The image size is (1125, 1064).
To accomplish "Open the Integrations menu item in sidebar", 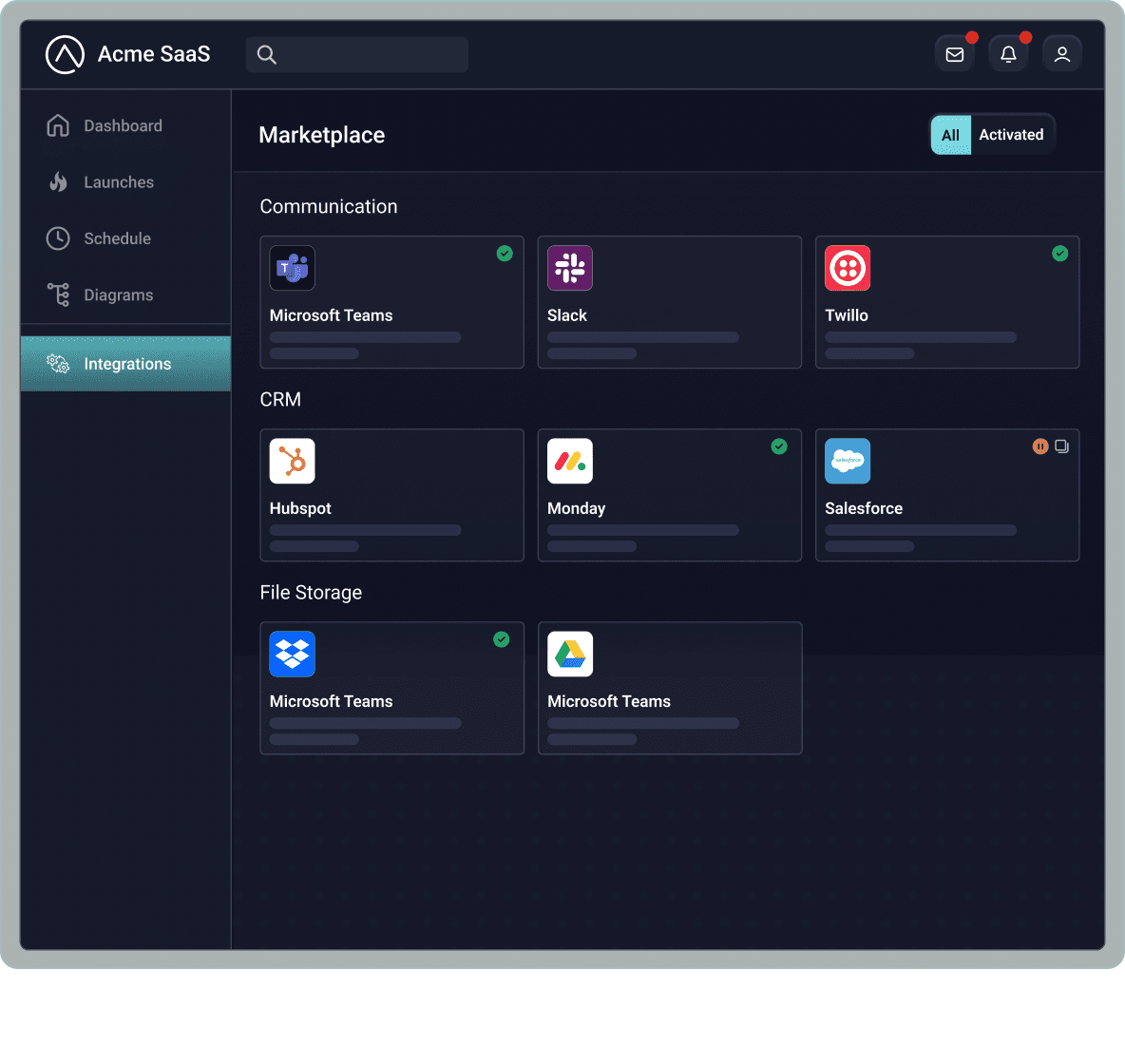I will tap(127, 363).
